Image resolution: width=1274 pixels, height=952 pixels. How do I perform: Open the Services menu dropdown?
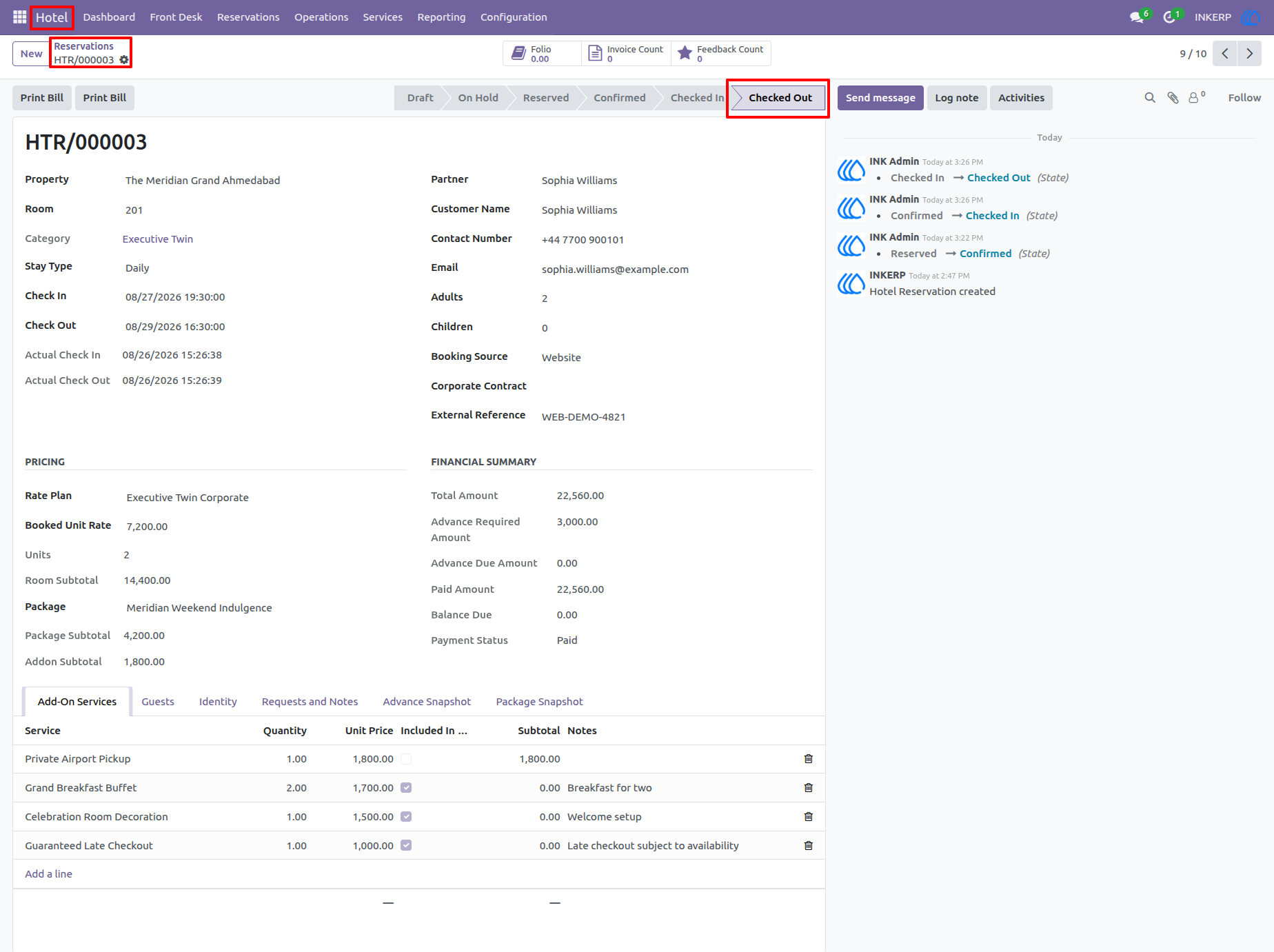(x=383, y=17)
